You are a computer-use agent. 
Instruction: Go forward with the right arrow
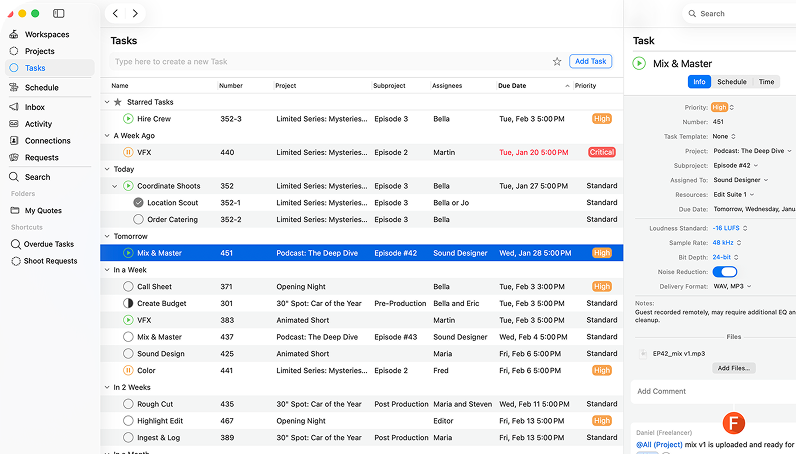coord(135,14)
